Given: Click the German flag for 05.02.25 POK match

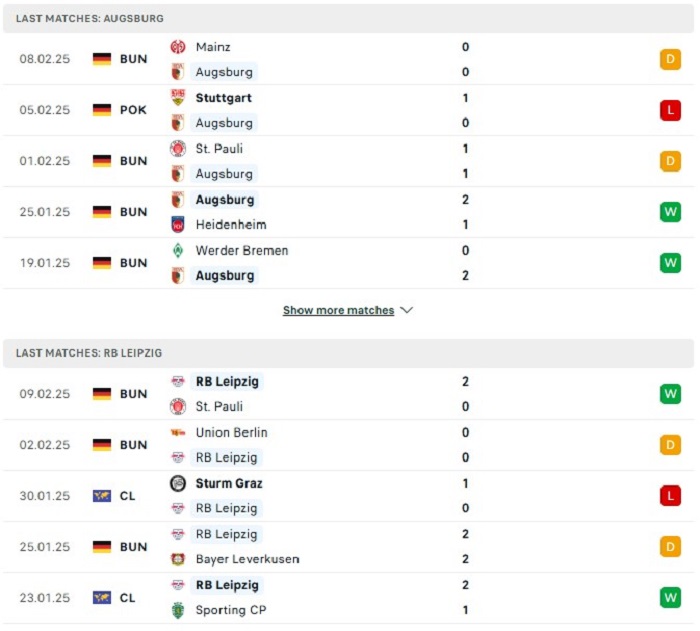Looking at the screenshot, I should (x=102, y=110).
